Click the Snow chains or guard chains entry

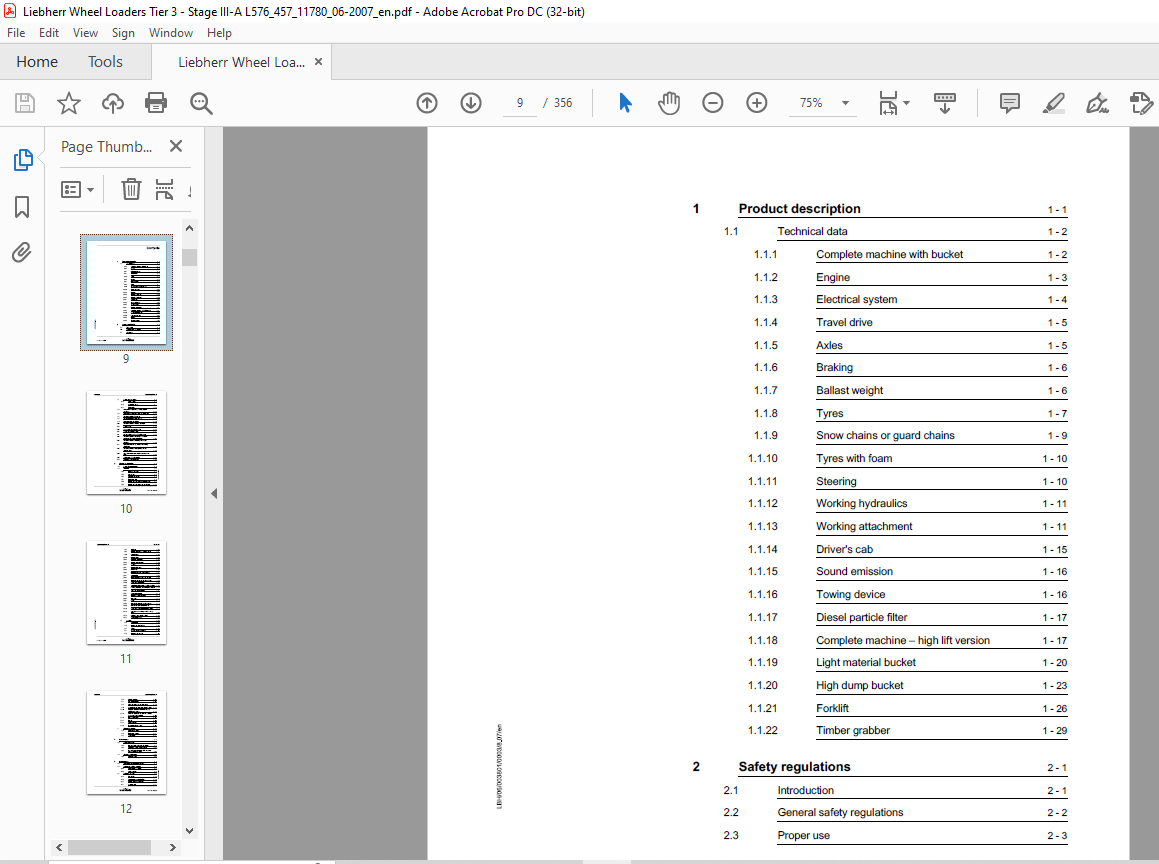886,435
